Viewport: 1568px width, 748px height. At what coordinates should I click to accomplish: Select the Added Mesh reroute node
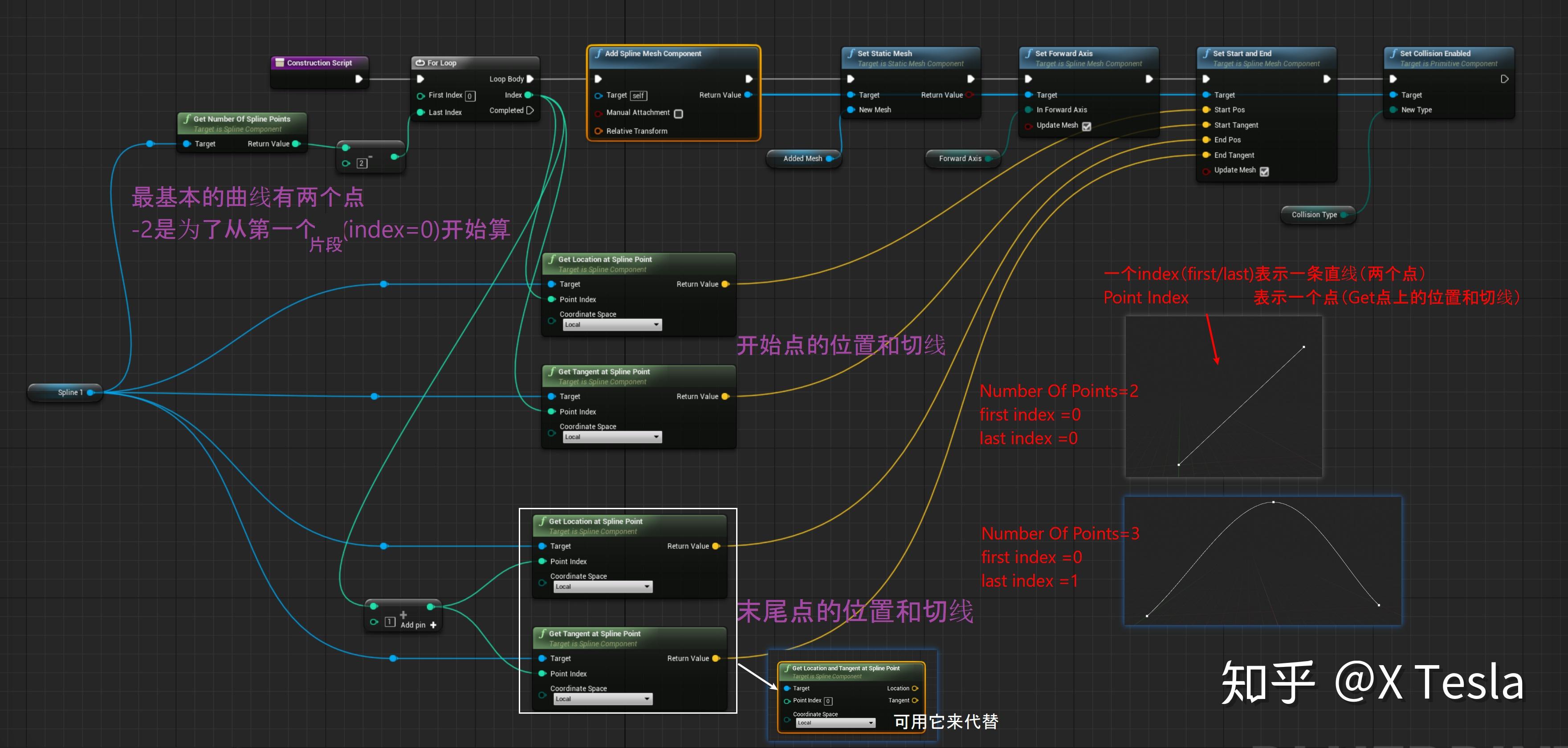(x=803, y=158)
